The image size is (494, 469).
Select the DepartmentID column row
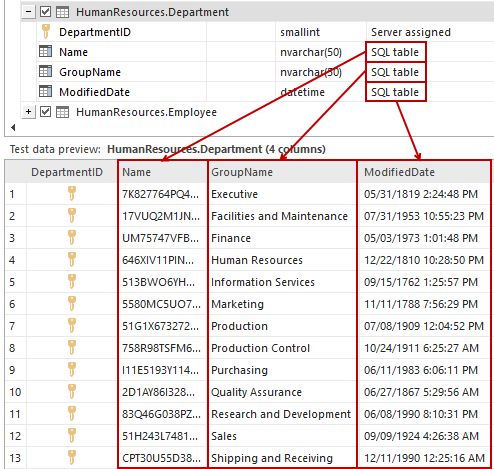click(x=265, y=32)
